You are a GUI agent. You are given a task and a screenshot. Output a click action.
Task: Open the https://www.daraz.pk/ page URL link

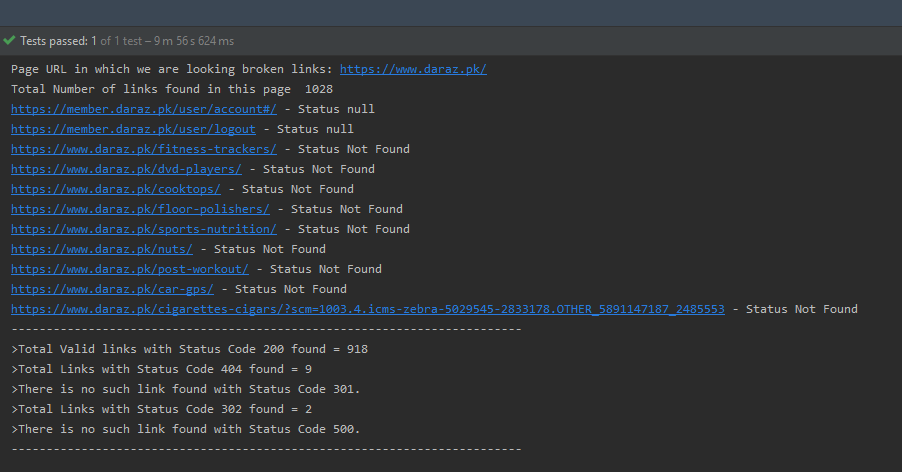point(413,69)
